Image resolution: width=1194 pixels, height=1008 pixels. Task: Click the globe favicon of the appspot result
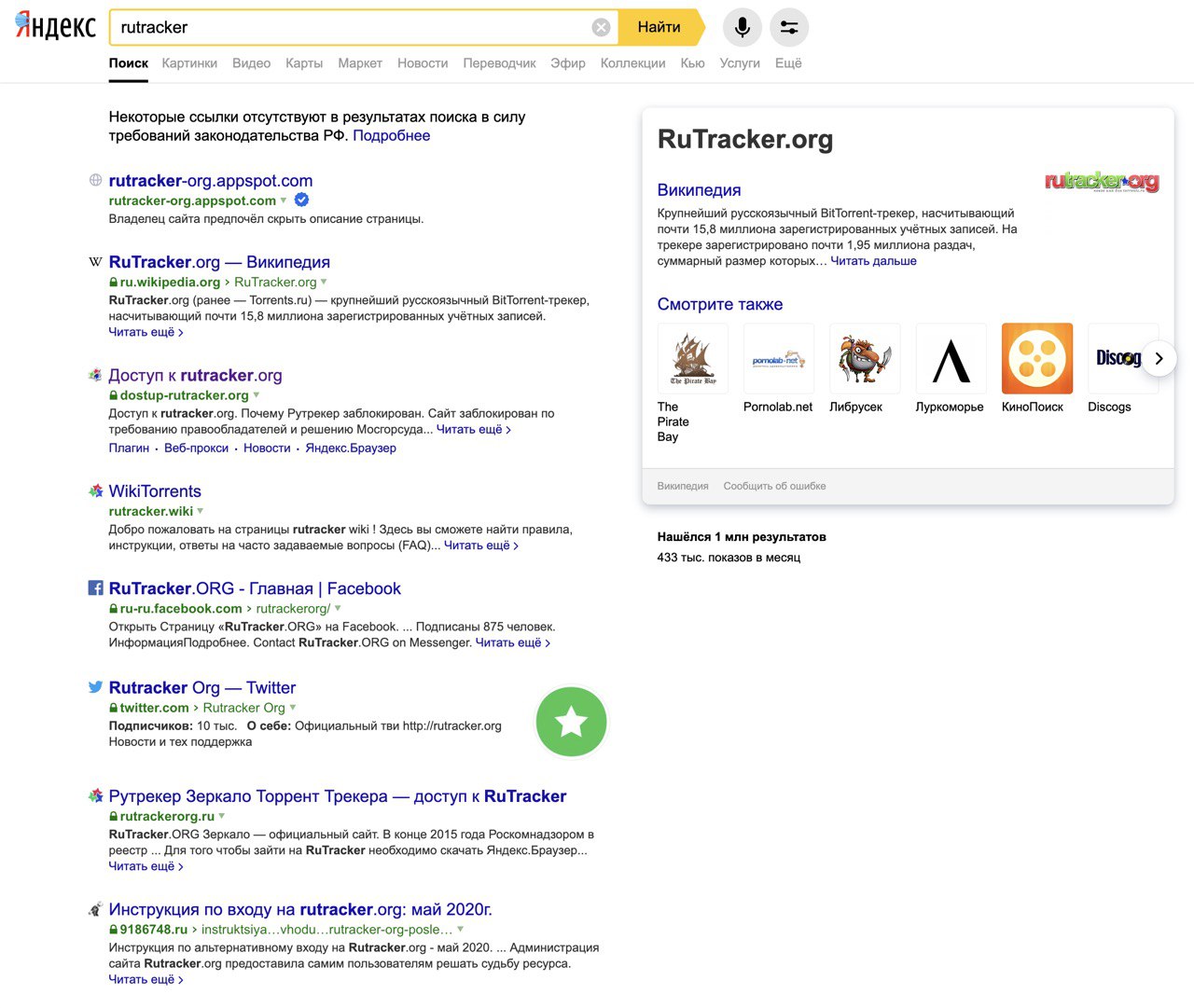click(x=95, y=180)
